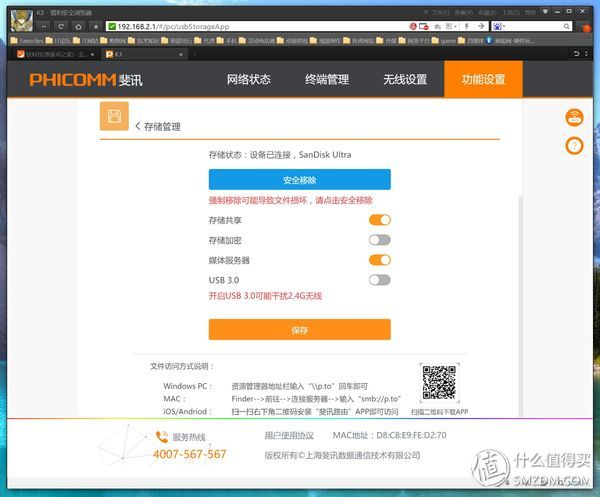Go to the browser home page icon
Image resolution: width=600 pixels, height=497 pixels.
78,26
